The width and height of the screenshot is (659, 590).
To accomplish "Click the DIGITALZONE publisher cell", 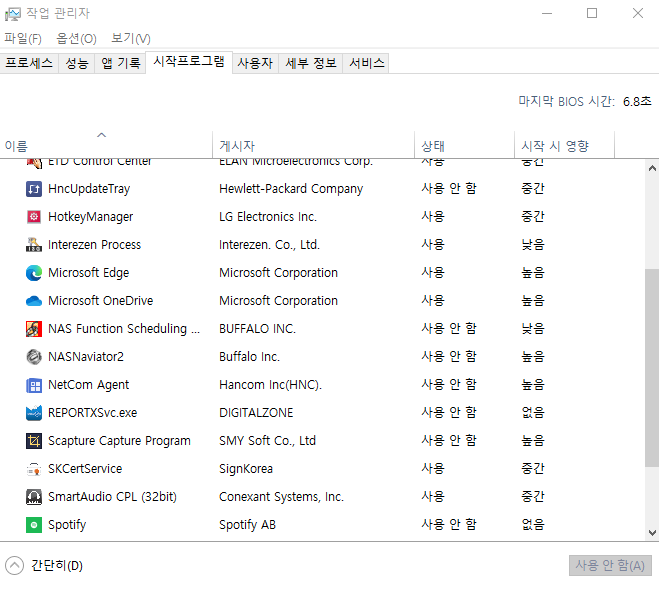I will click(x=256, y=413).
